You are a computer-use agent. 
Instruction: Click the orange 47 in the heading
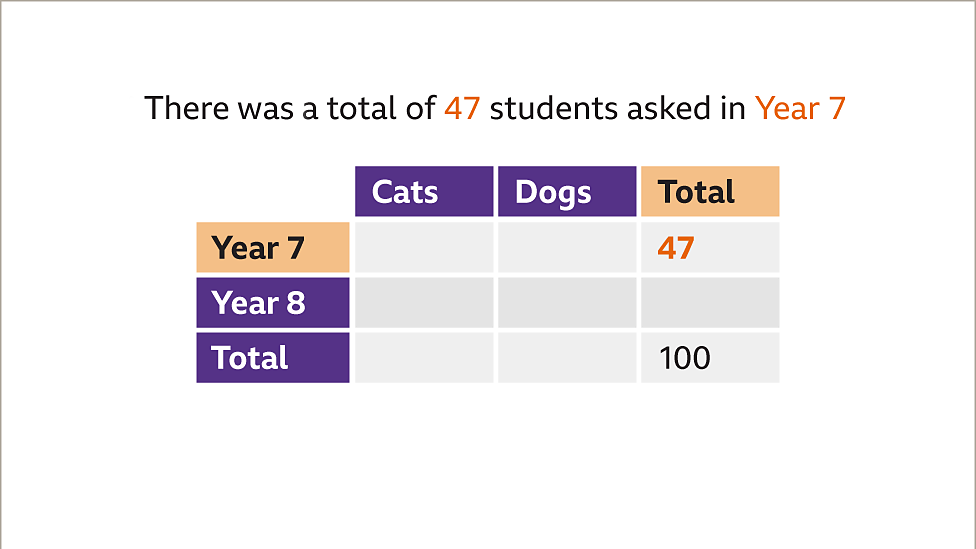[x=463, y=108]
